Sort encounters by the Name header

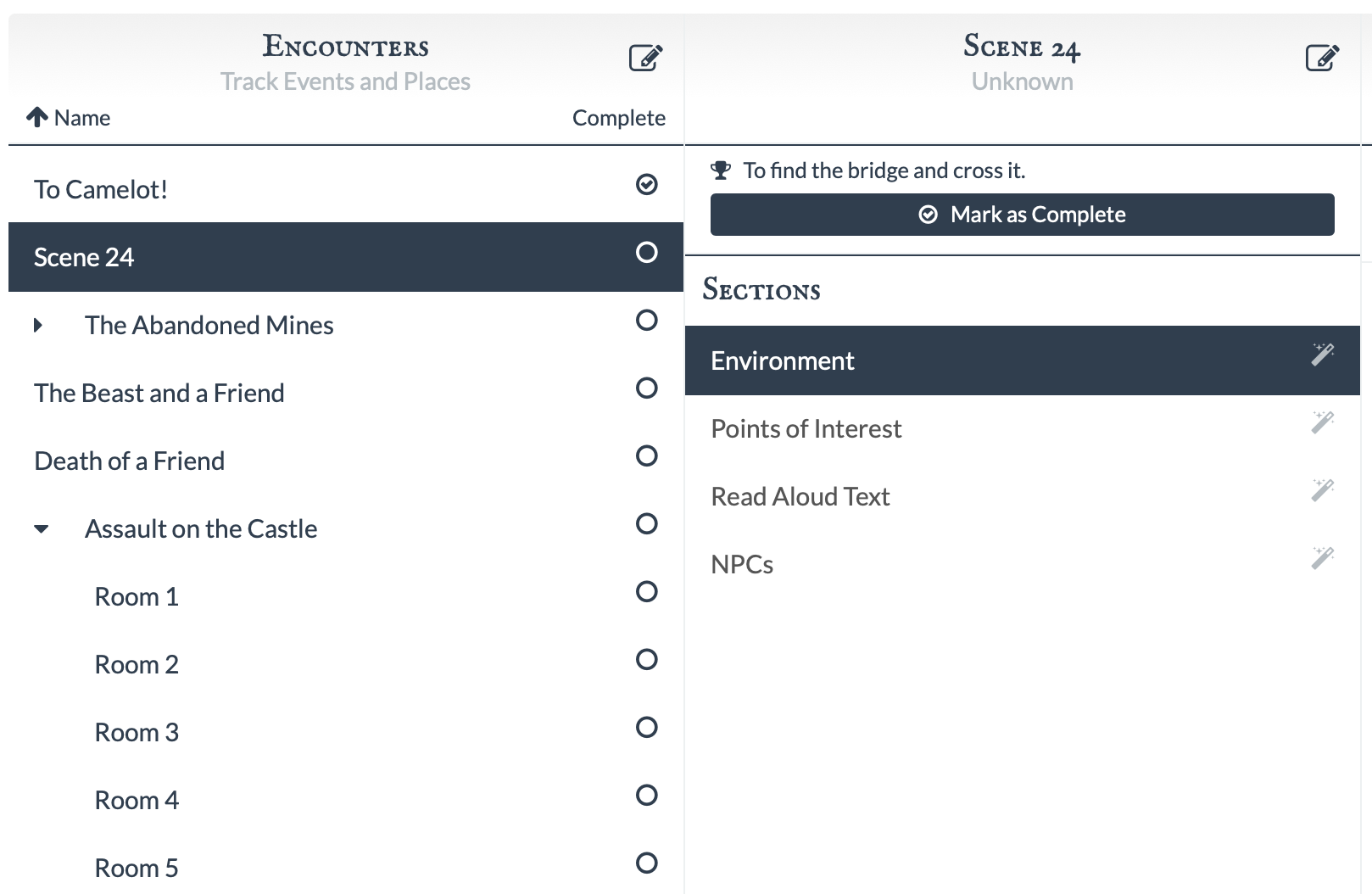[82, 118]
